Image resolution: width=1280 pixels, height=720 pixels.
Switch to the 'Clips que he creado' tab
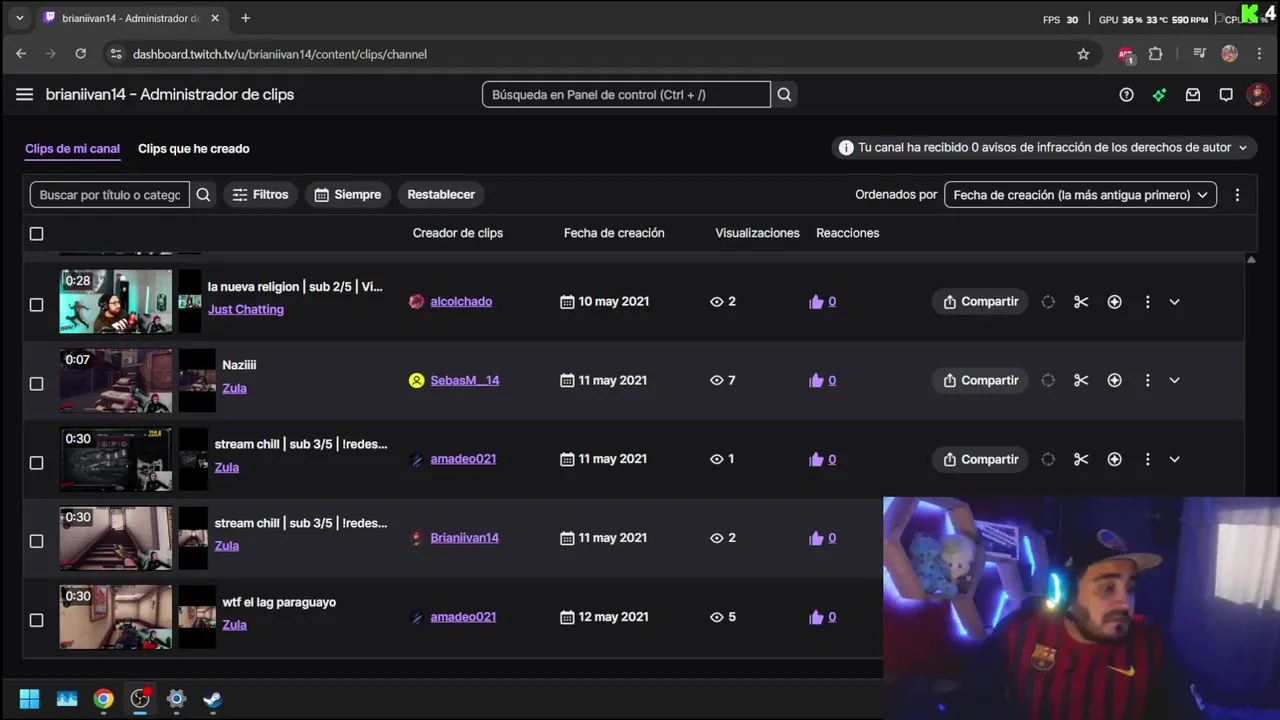[x=194, y=149]
